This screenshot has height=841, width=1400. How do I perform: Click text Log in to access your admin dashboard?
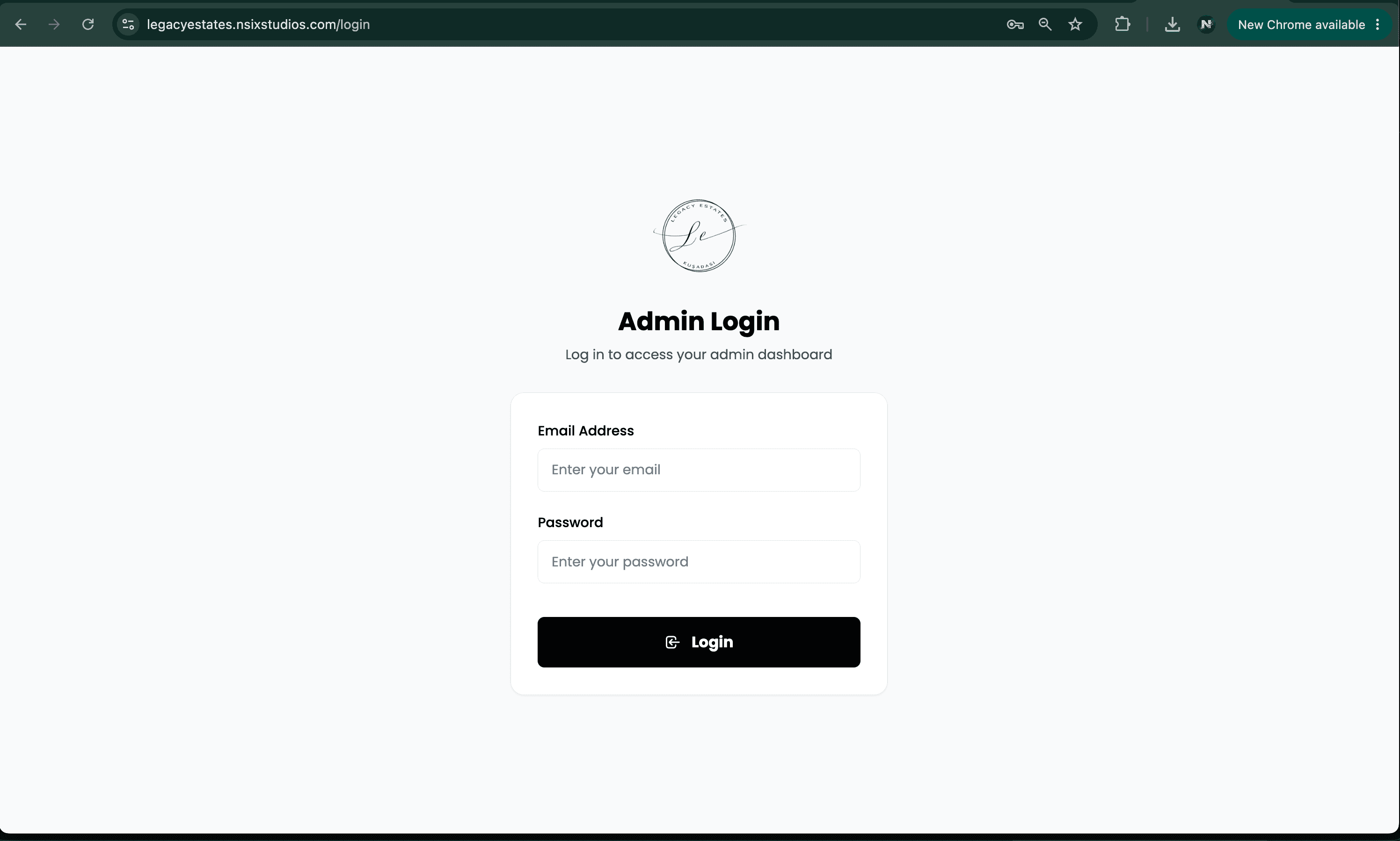(699, 355)
